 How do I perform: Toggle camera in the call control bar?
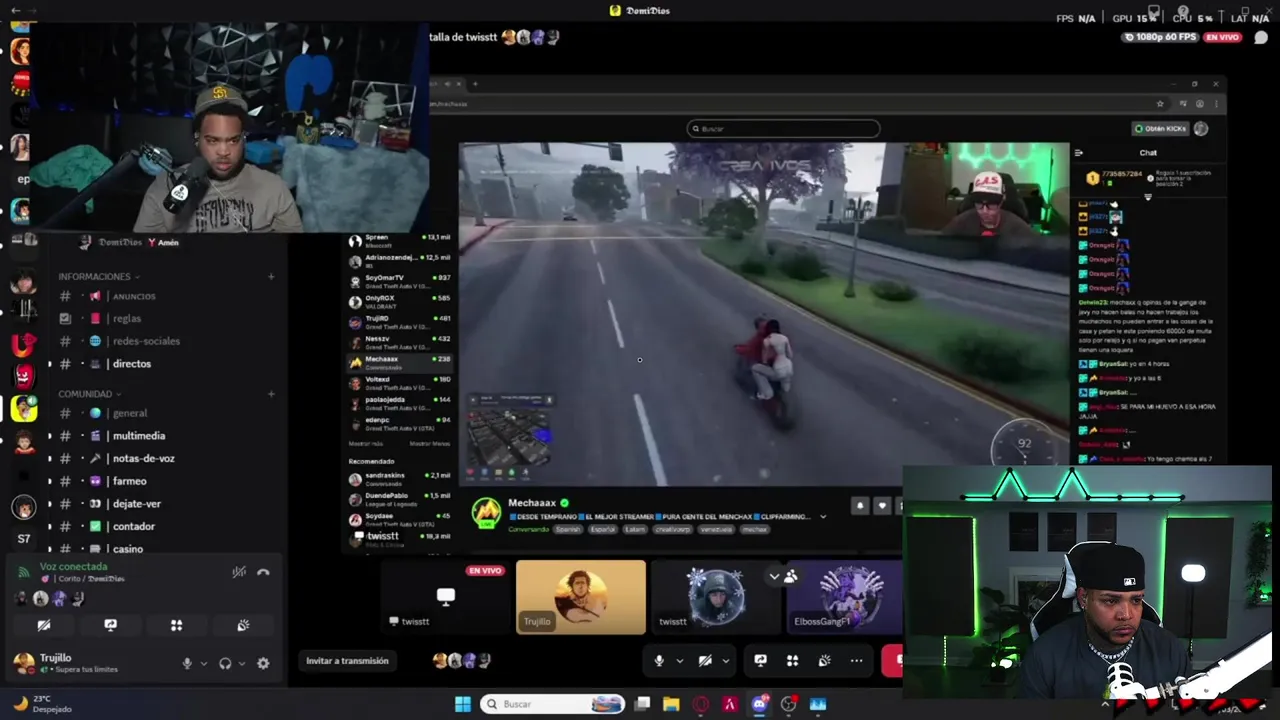pyautogui.click(x=705, y=661)
